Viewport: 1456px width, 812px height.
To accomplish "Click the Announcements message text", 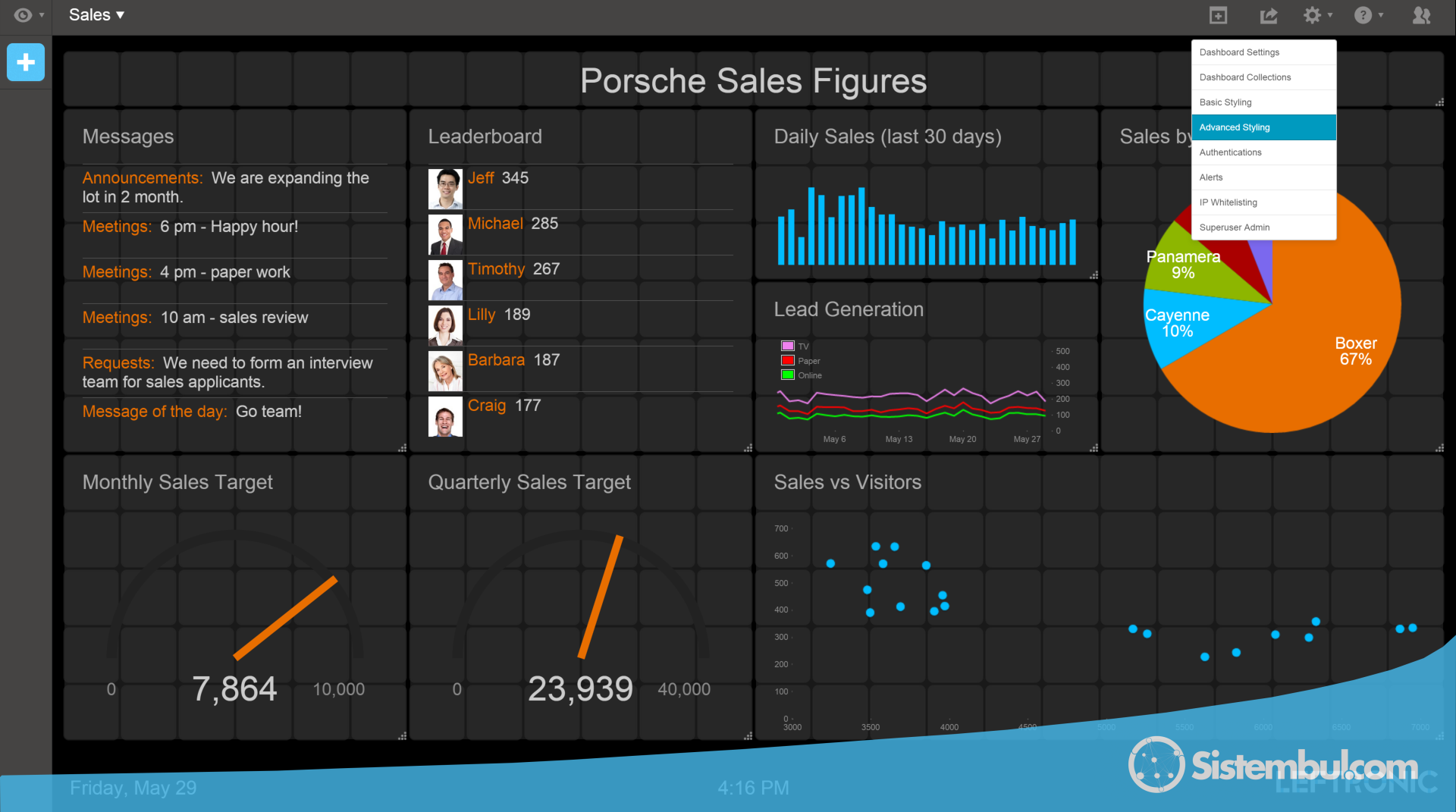I will point(226,187).
